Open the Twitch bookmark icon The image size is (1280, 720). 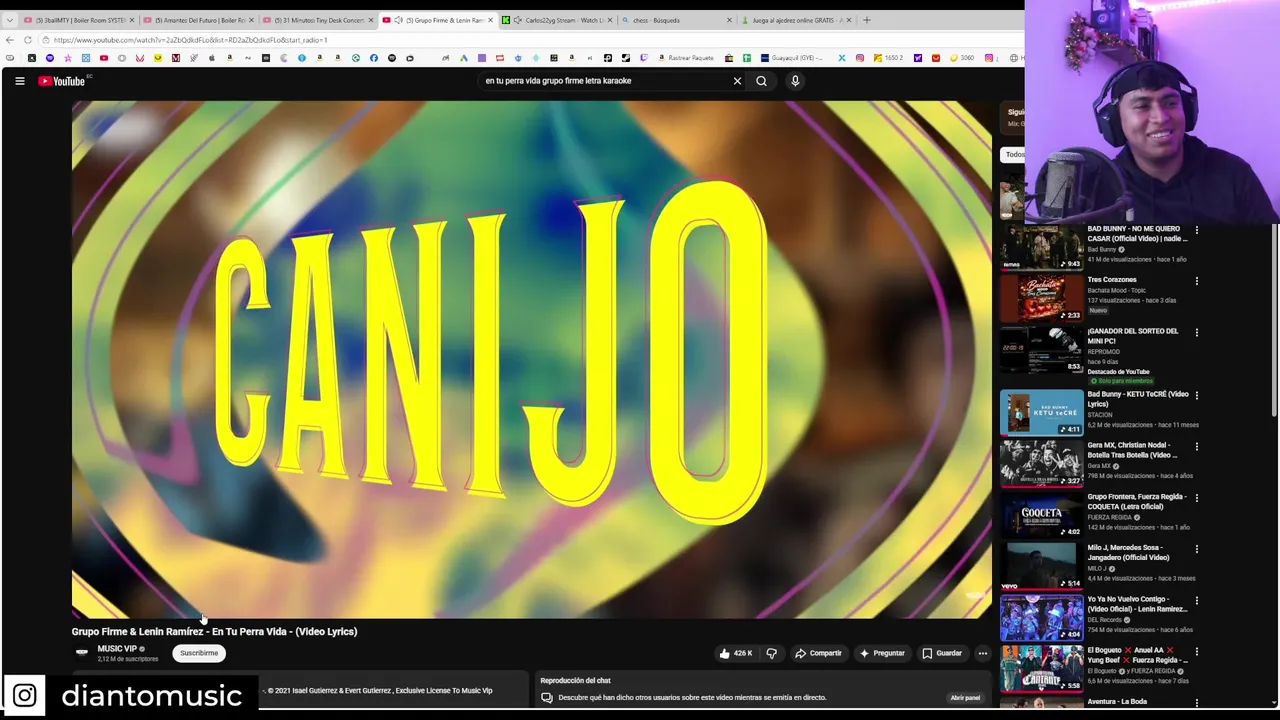click(645, 58)
